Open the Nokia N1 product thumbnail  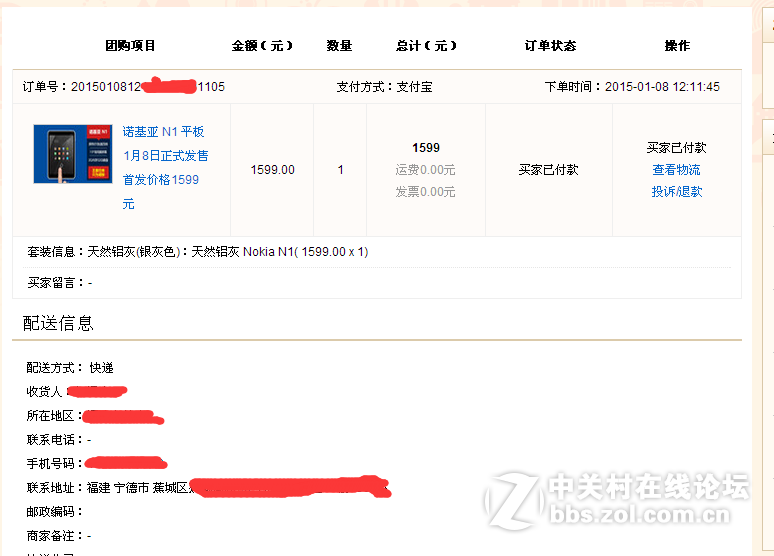[73, 154]
